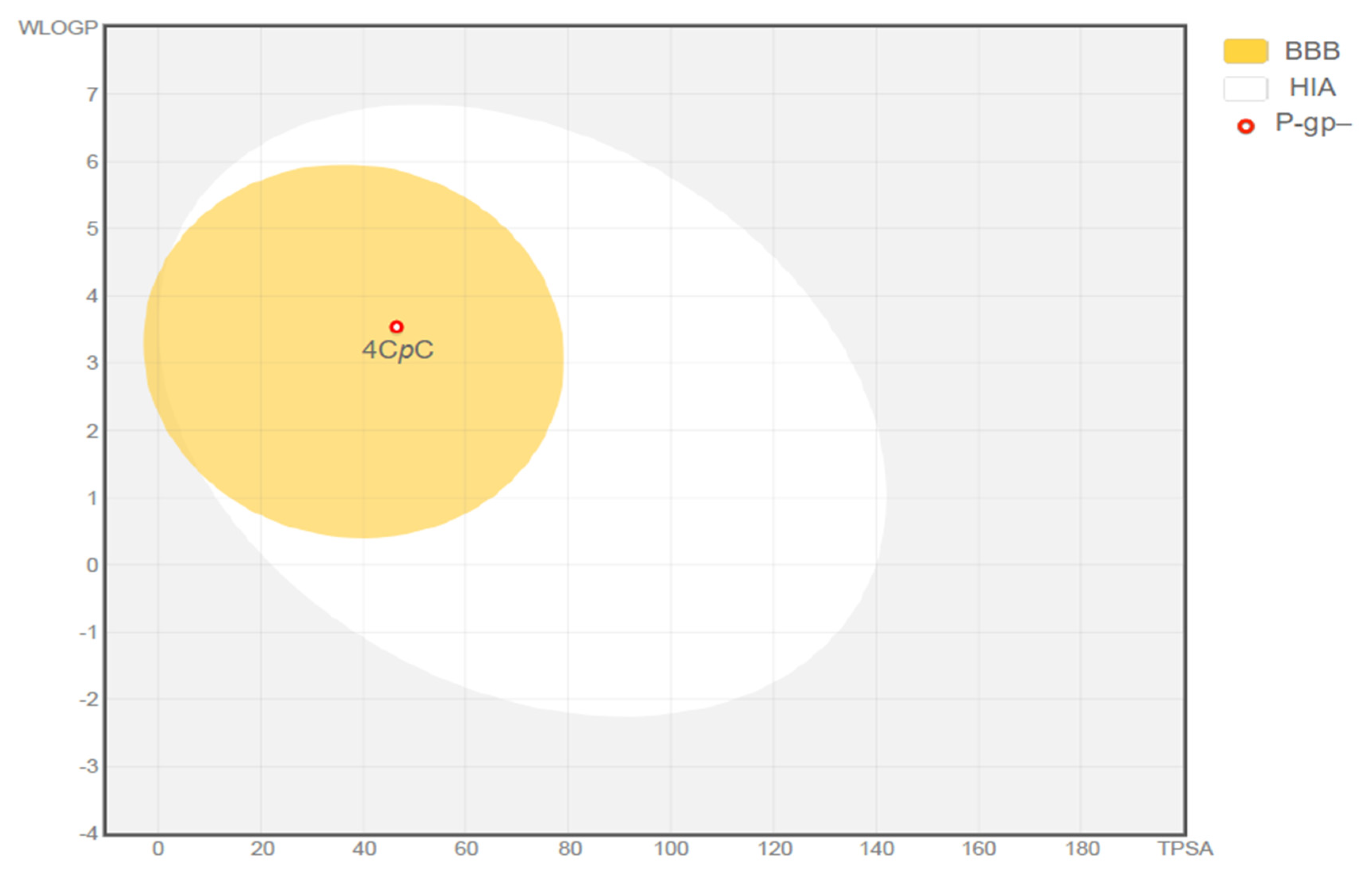Click the BBB legend label

coord(1312,51)
